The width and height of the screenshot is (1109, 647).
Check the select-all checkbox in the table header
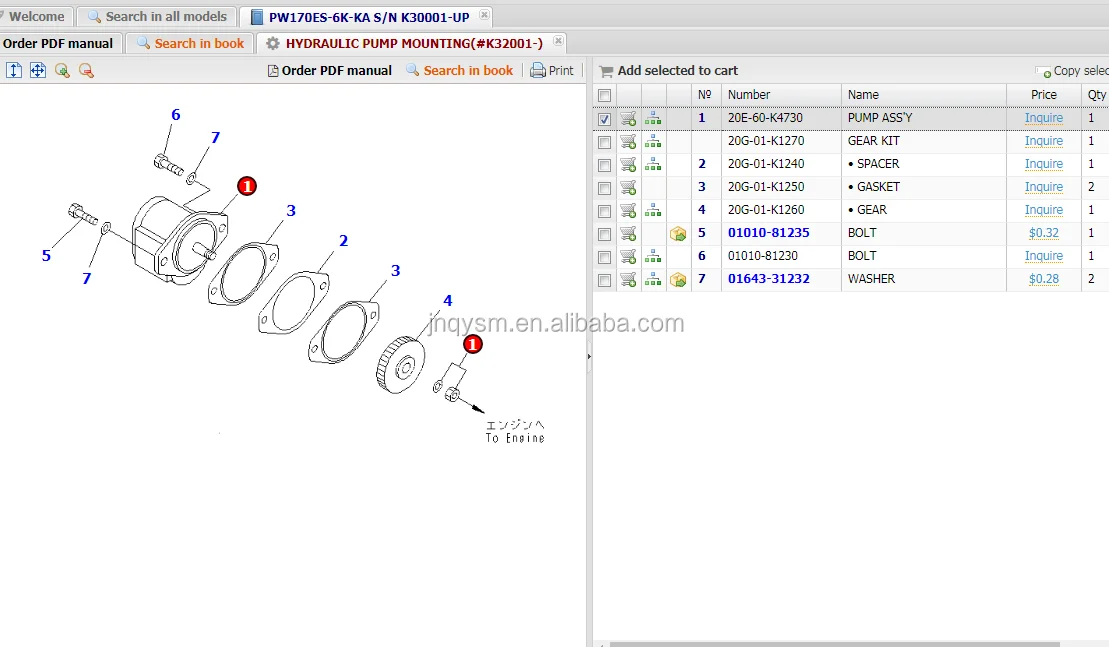pyautogui.click(x=604, y=96)
